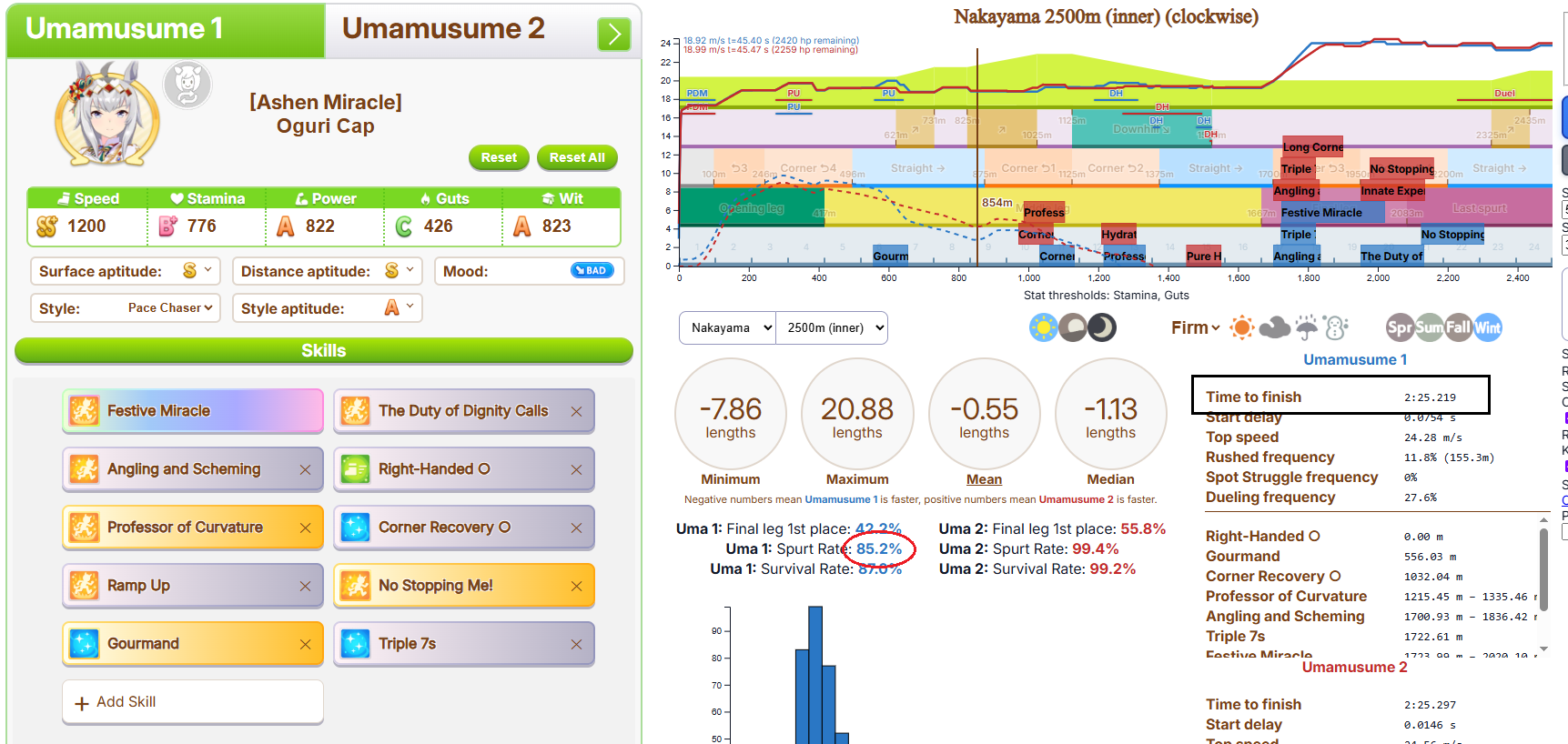The image size is (1568, 744).
Task: Click the Speed stat field showing 1200
Action: pyautogui.click(x=88, y=226)
